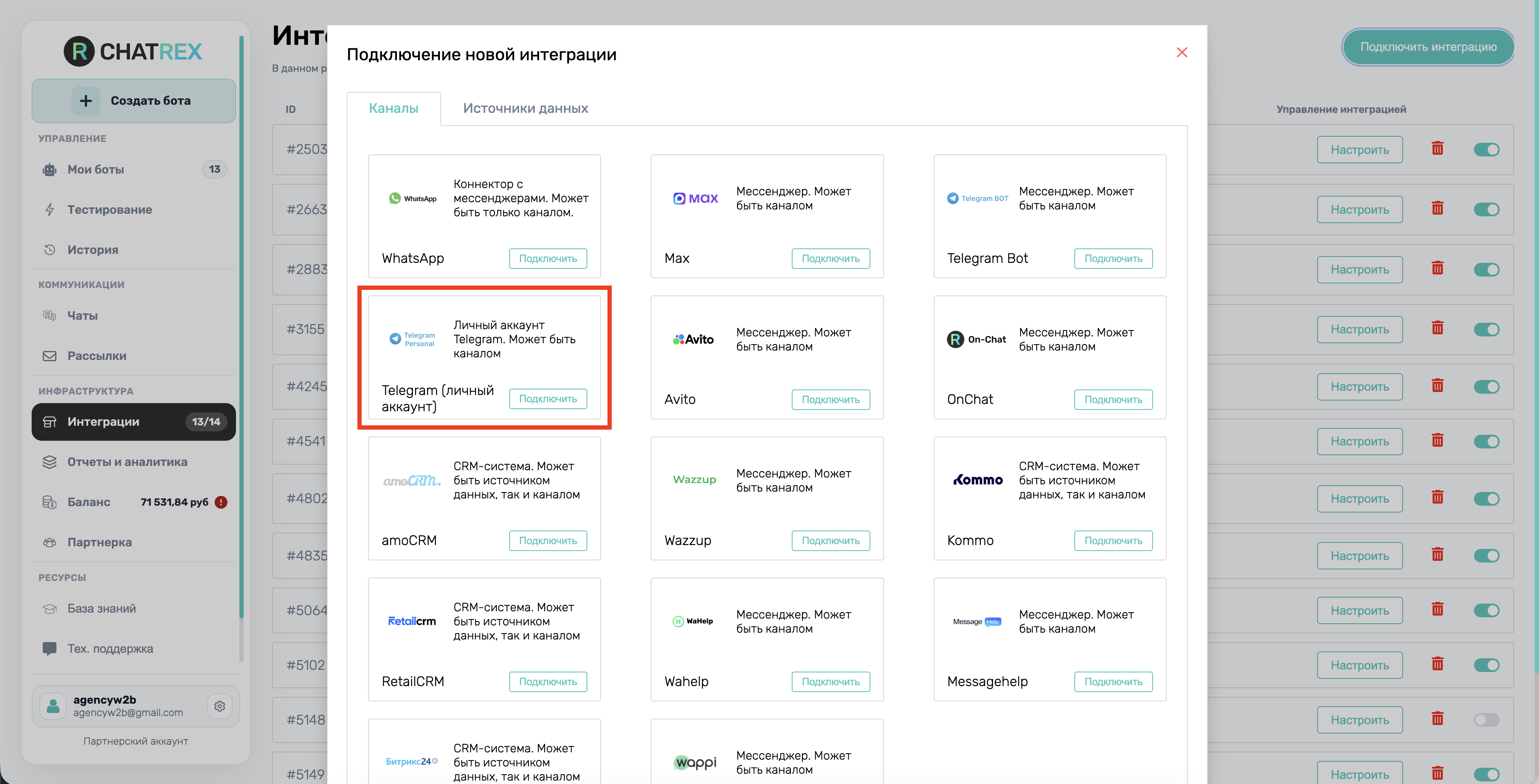Image resolution: width=1539 pixels, height=784 pixels.
Task: Click the WhatsApp logo in its card
Action: click(412, 198)
